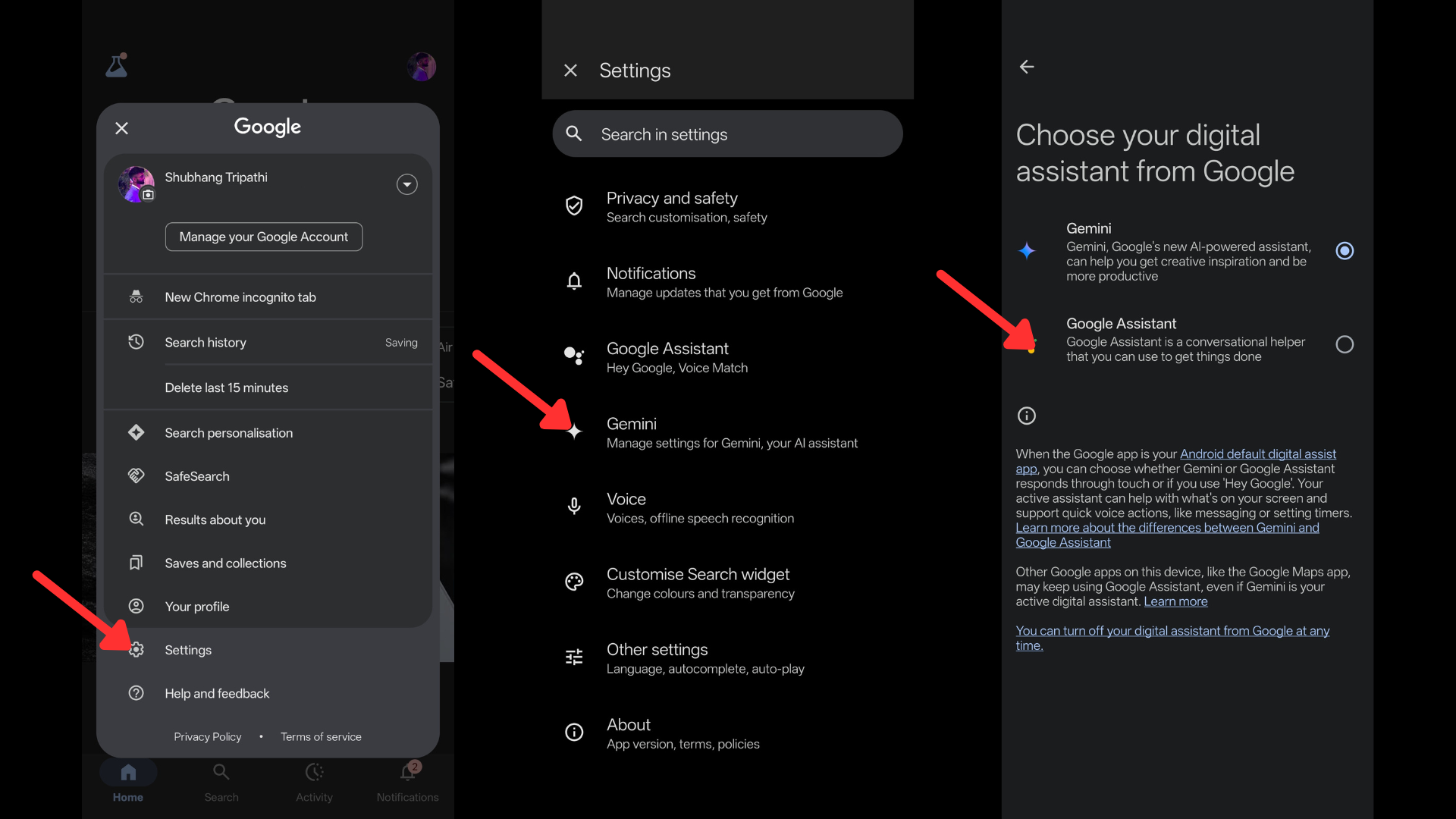Open Google Assistant settings row

727,357
